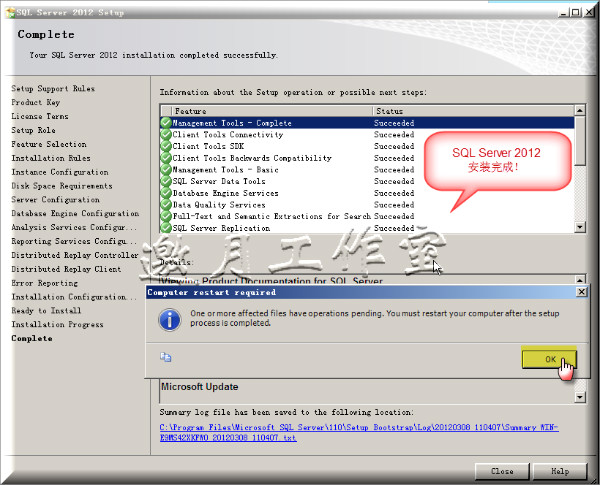The height and width of the screenshot is (485, 600).
Task: Click feature list scrollbar down arrow
Action: (x=580, y=227)
